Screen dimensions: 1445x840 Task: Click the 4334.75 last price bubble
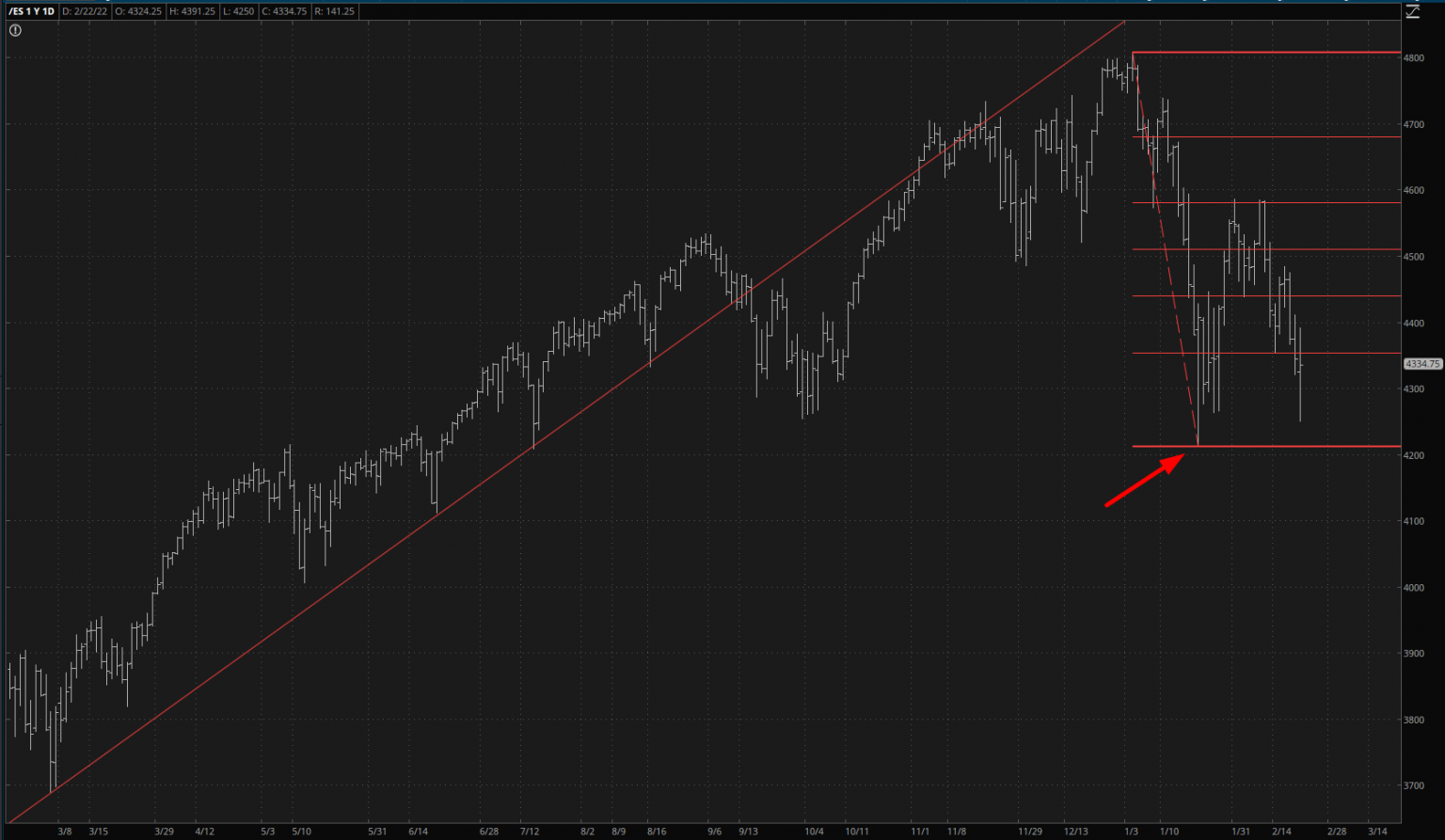click(x=1422, y=363)
